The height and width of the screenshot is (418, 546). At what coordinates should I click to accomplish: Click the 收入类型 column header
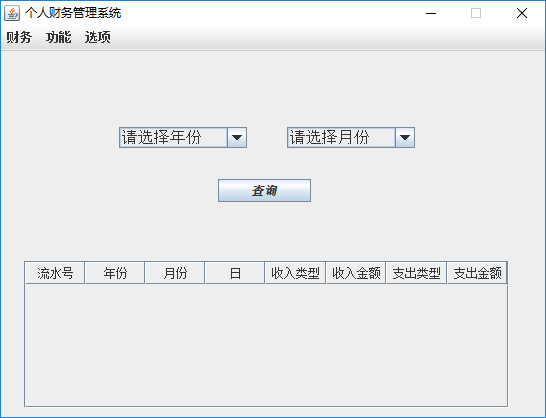pyautogui.click(x=295, y=273)
